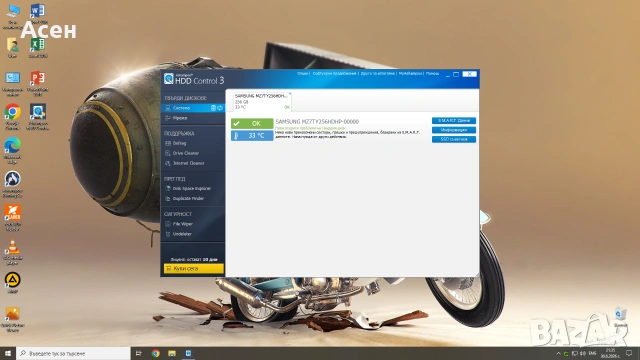Open the user folder desktop icon

(12, 47)
